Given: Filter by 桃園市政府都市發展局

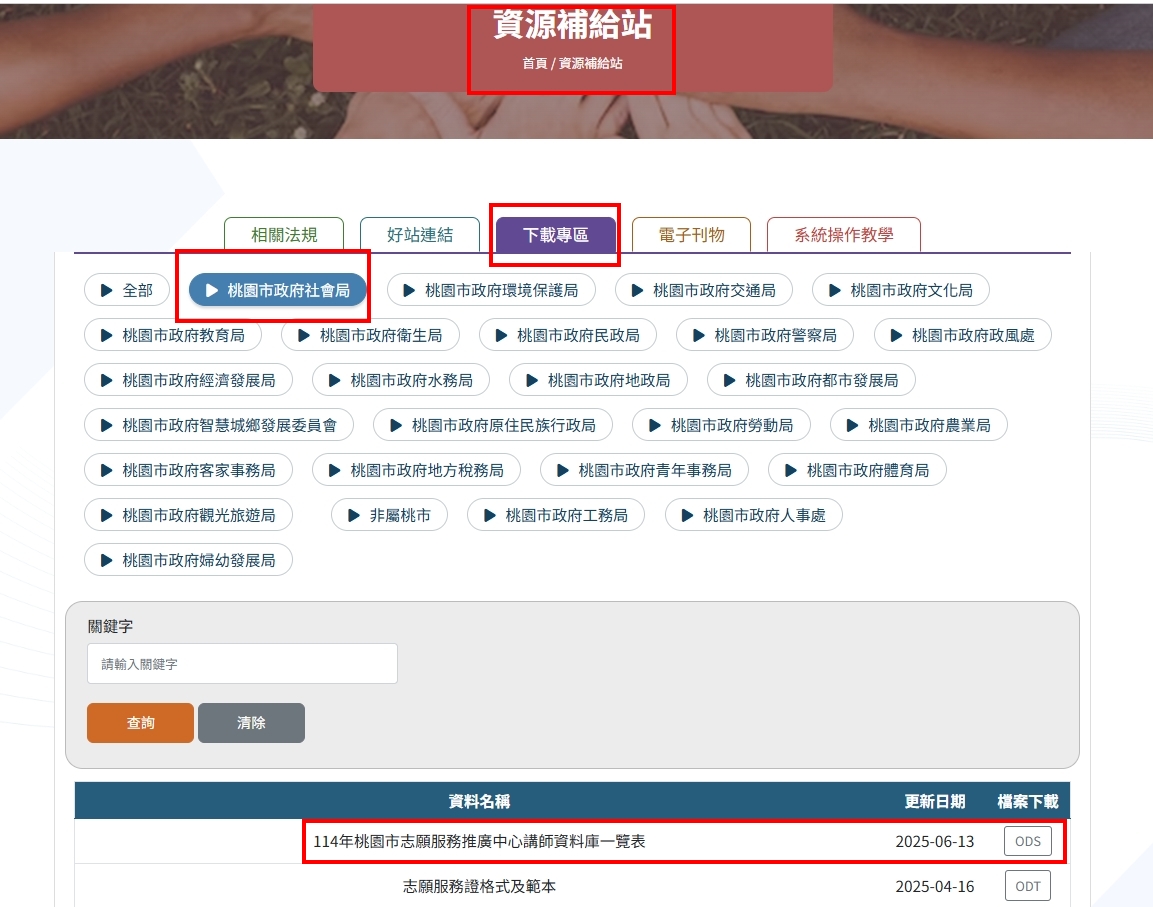Looking at the screenshot, I should pyautogui.click(x=811, y=380).
